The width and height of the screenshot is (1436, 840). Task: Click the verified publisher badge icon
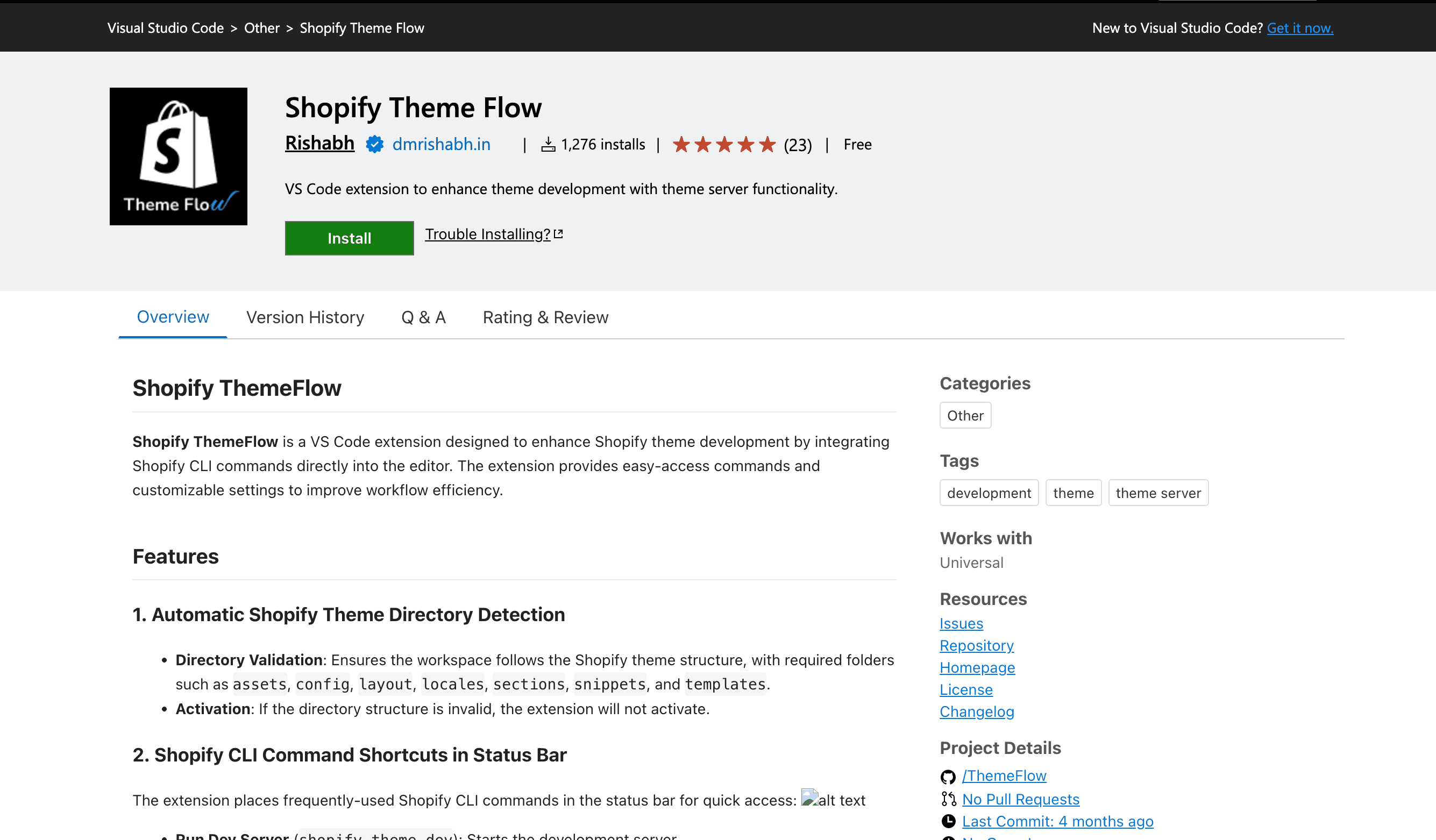click(x=374, y=144)
